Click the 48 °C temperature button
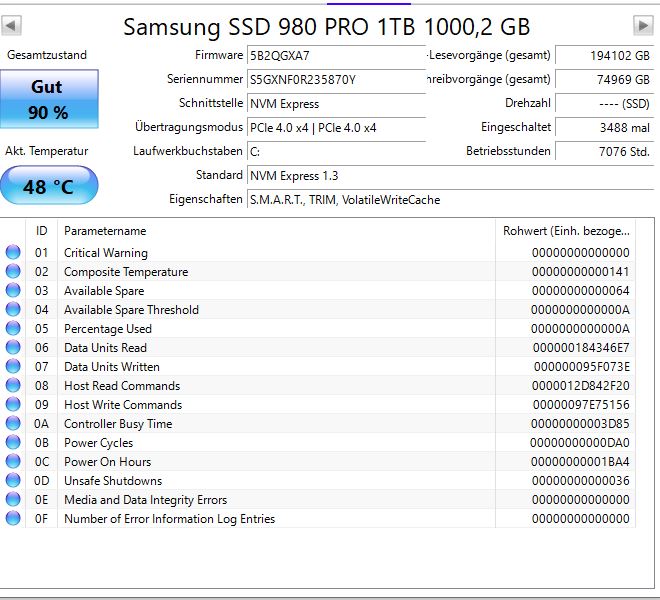Screen dimensions: 660x600 tap(49, 186)
